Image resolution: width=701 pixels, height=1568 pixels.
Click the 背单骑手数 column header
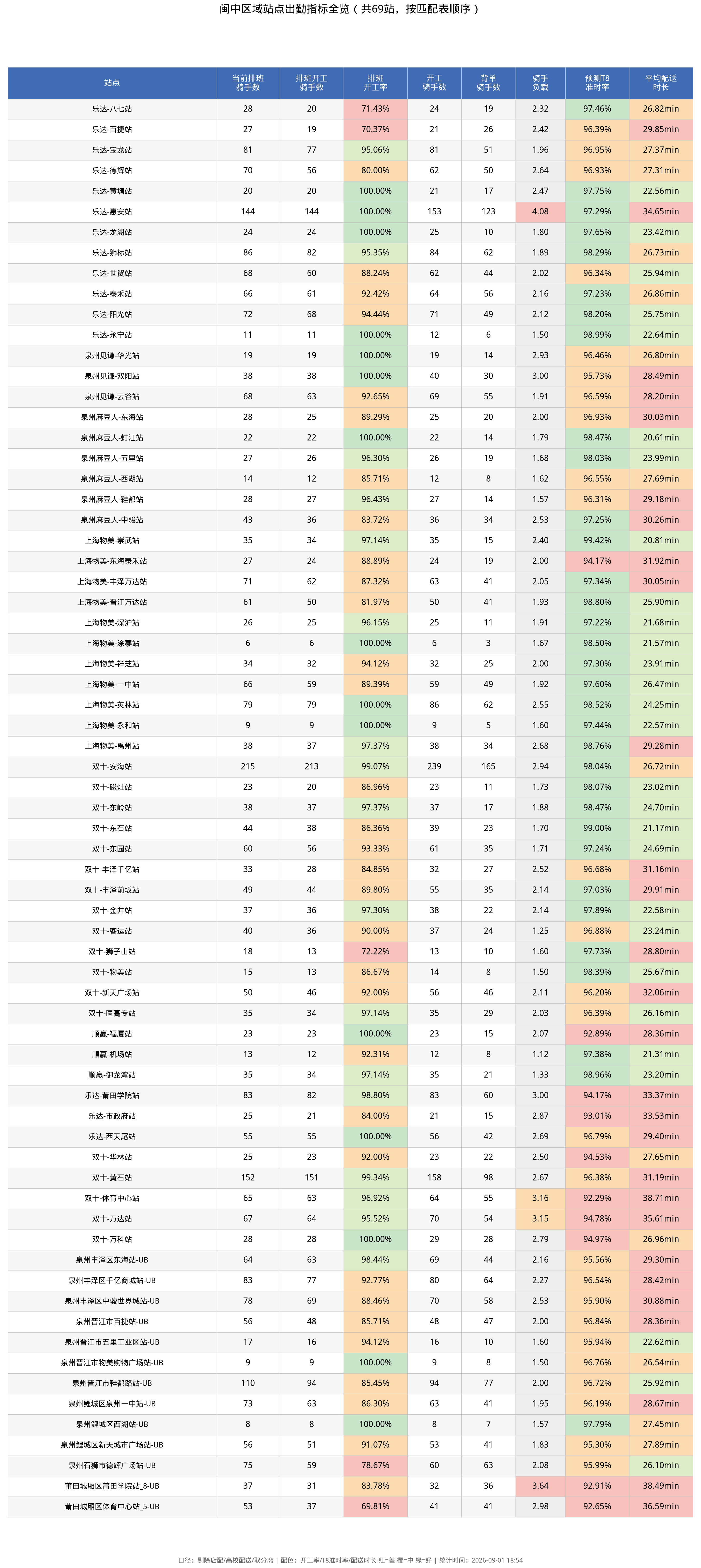point(488,83)
